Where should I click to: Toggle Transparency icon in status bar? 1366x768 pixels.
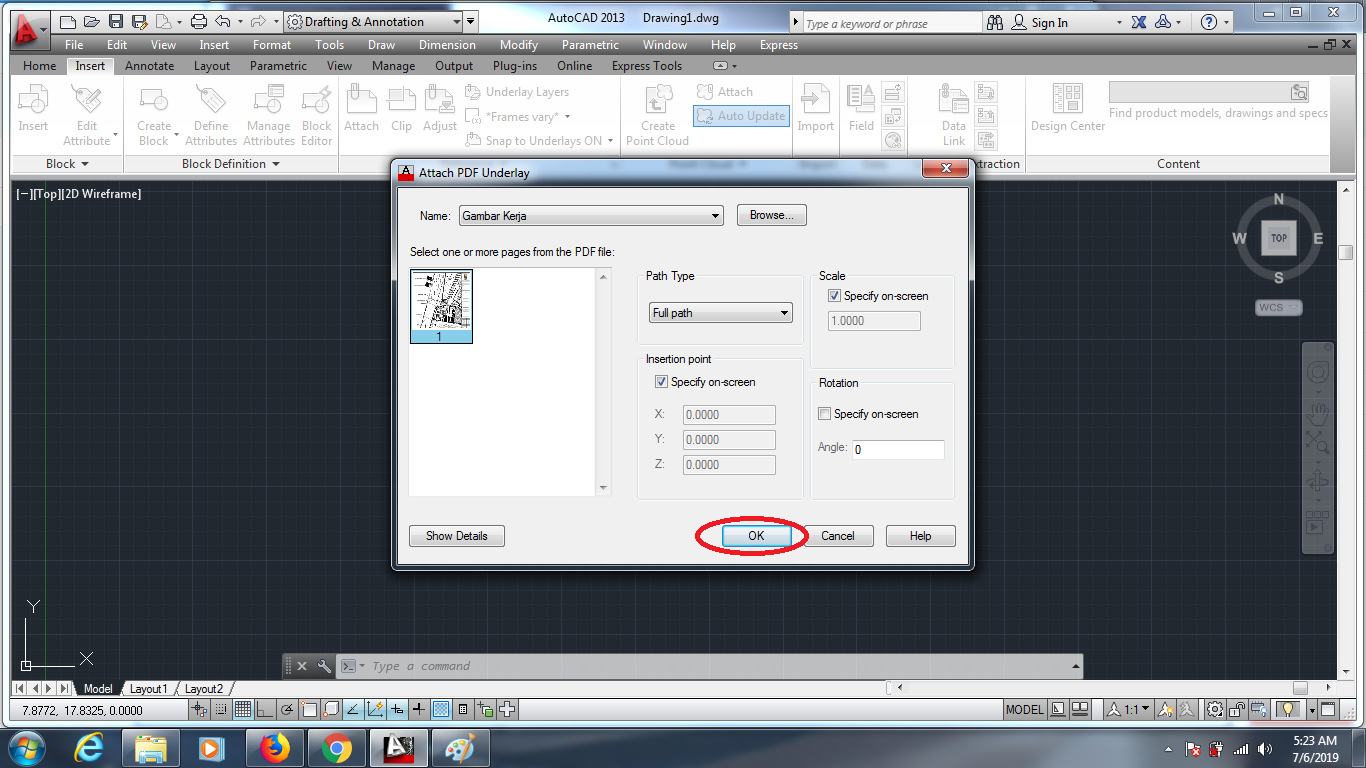pyautogui.click(x=441, y=710)
